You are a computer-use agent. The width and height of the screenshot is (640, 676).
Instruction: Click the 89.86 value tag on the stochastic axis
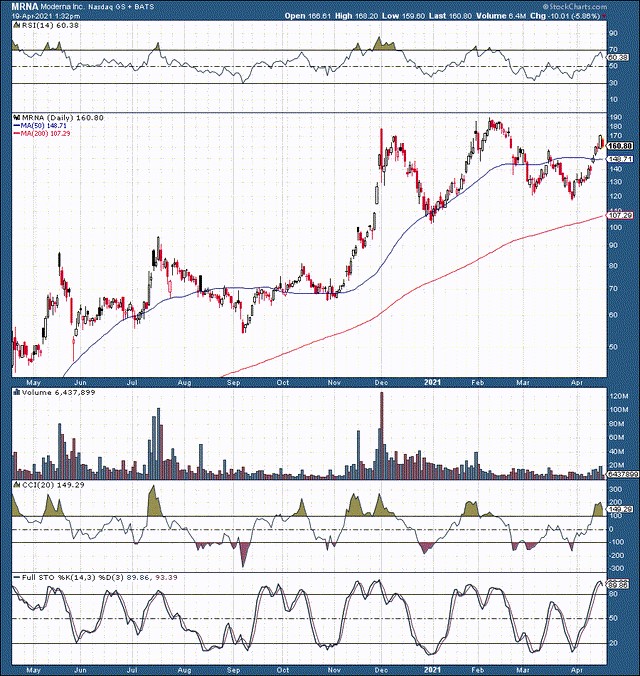coord(619,586)
